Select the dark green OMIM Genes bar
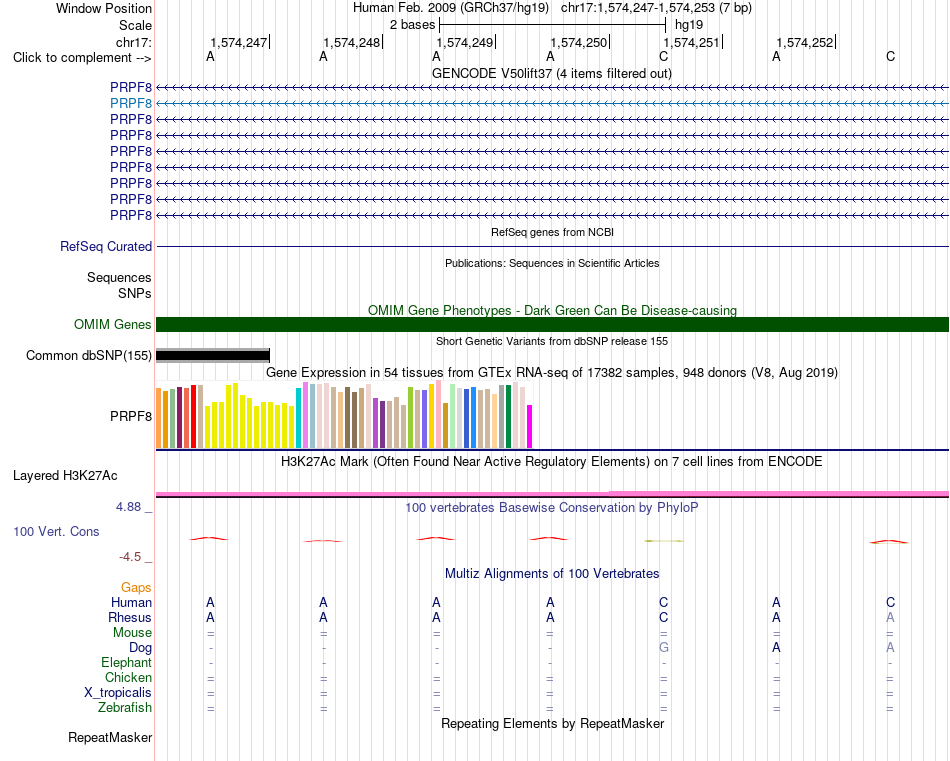The image size is (950, 761). tap(552, 324)
